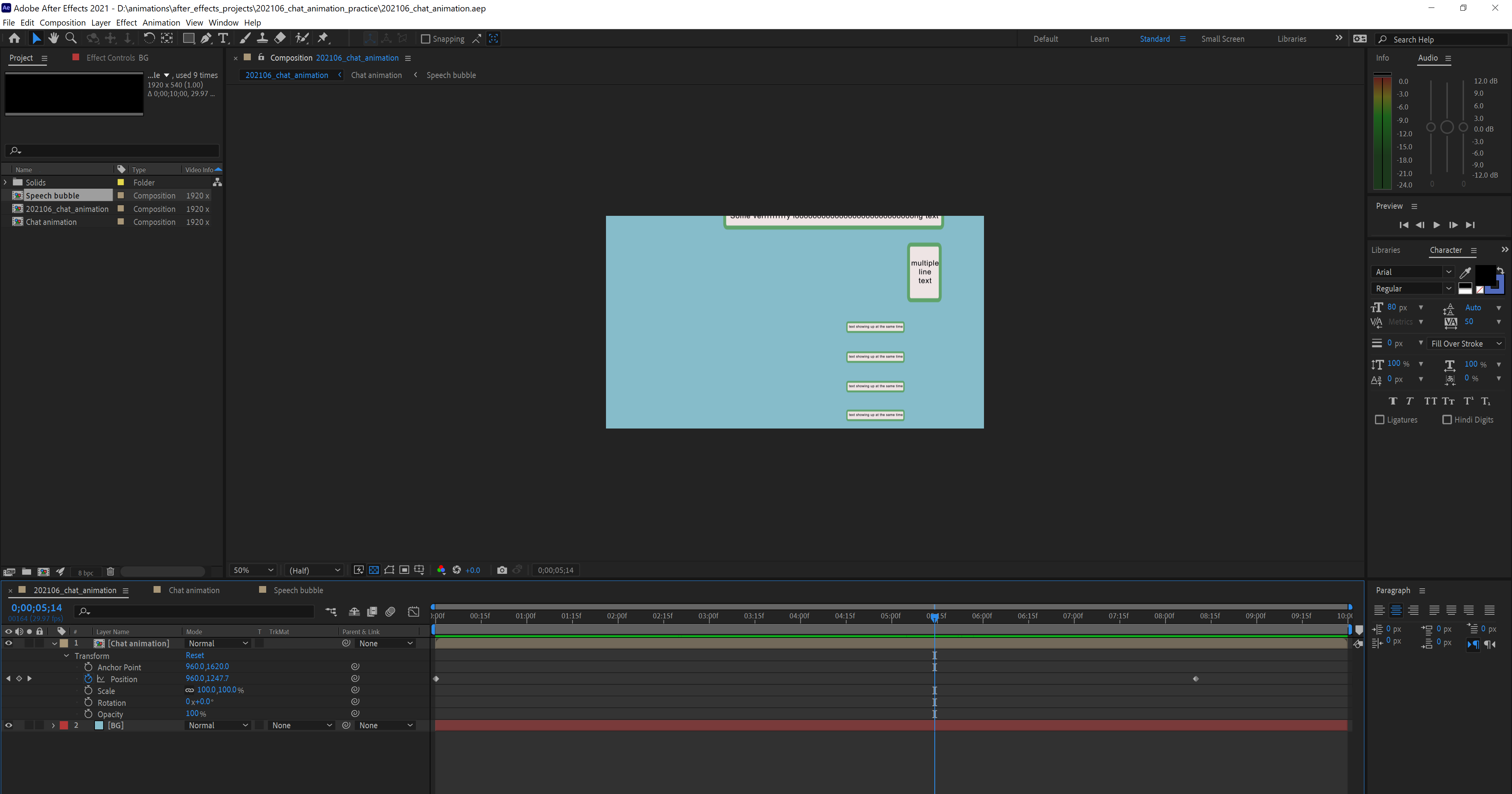Screen dimensions: 1512x794
Task: Play the composition preview
Action: tap(1436, 225)
